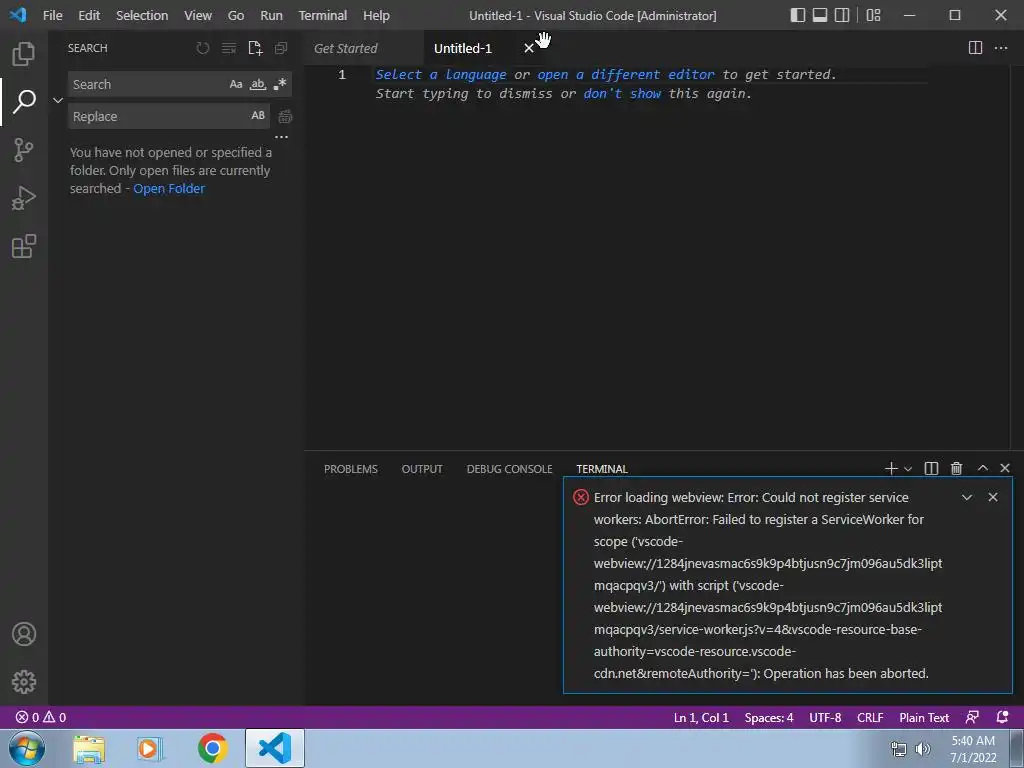
Task: Toggle Panel layout icon in title bar
Action: (x=820, y=15)
